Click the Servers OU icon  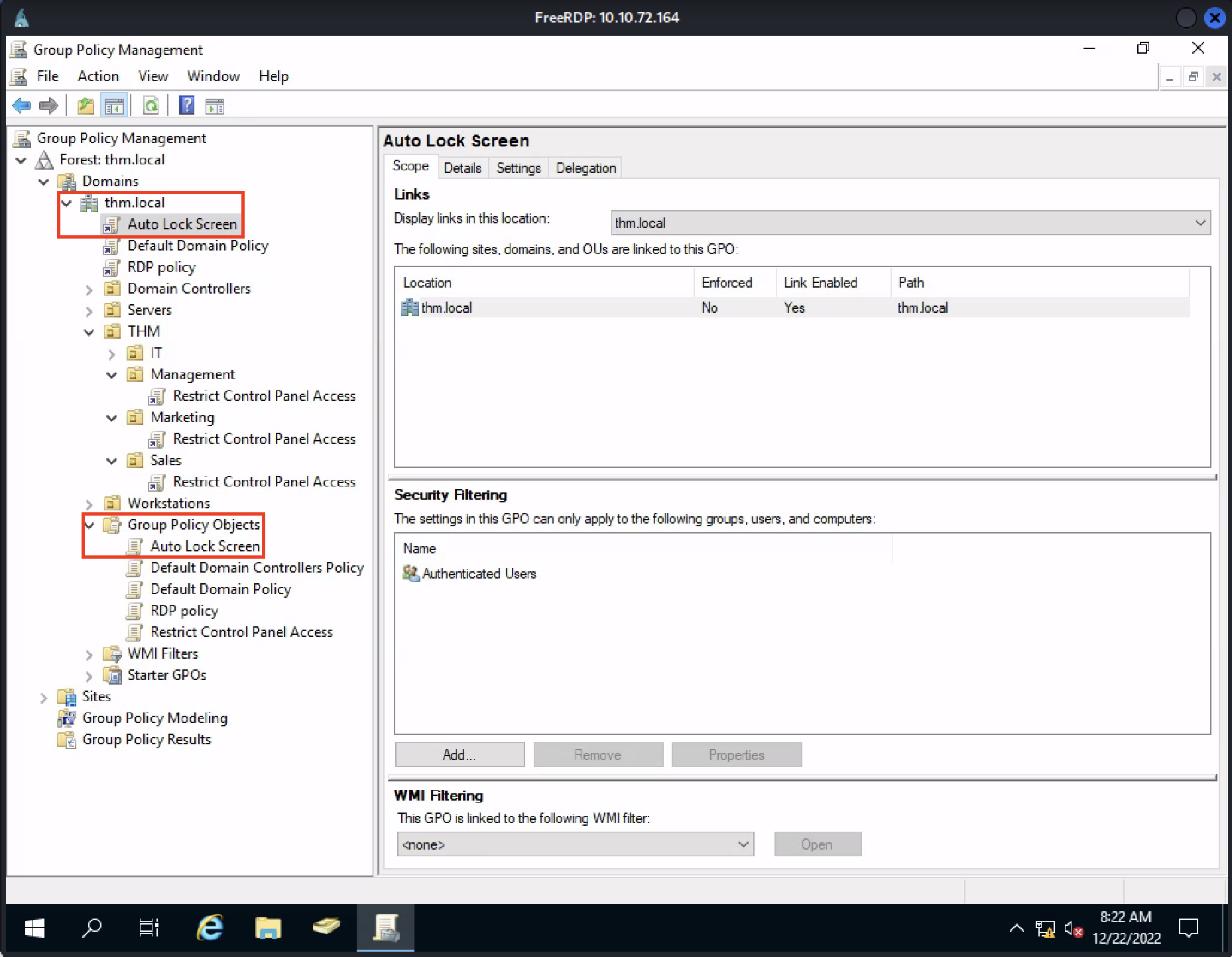click(x=113, y=310)
